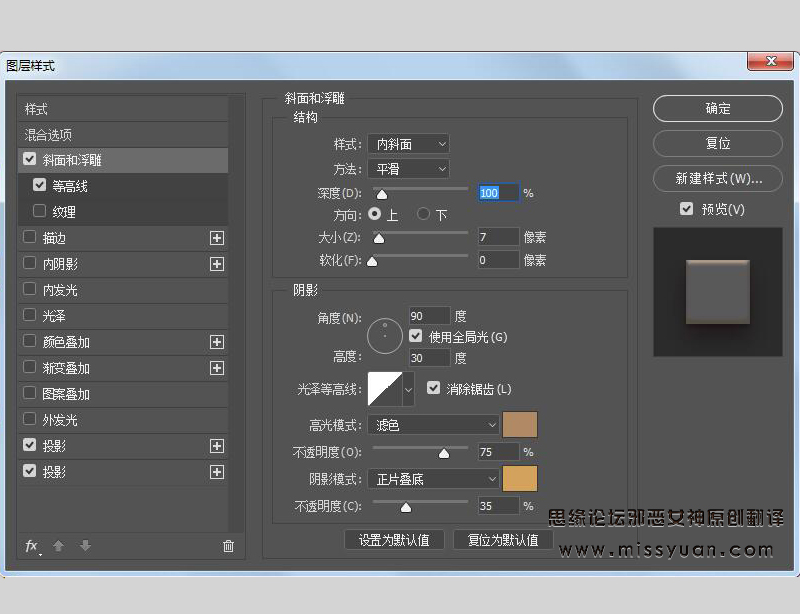Click the plus icon beside 投影
This screenshot has width=800, height=614.
point(217,445)
